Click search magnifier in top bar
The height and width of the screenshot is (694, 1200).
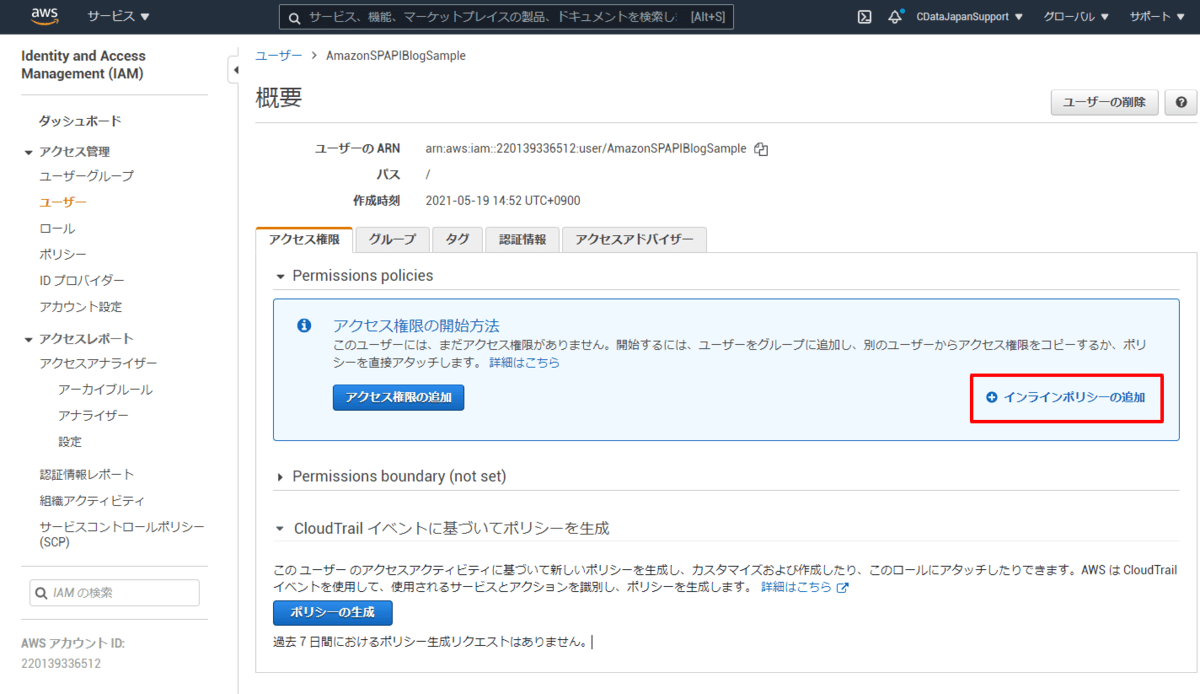[295, 18]
